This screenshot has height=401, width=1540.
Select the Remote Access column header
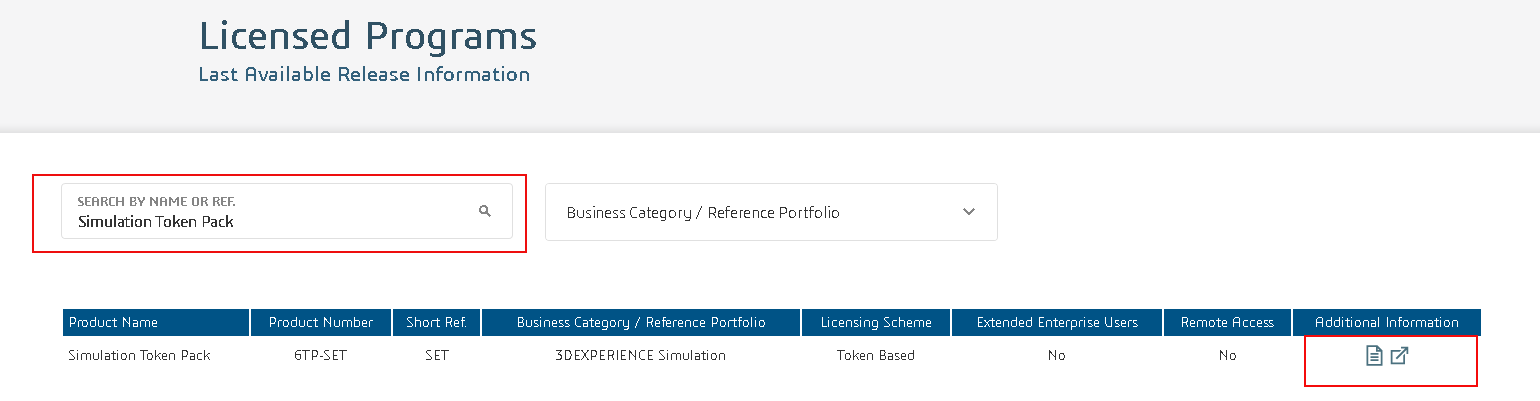tap(1227, 322)
